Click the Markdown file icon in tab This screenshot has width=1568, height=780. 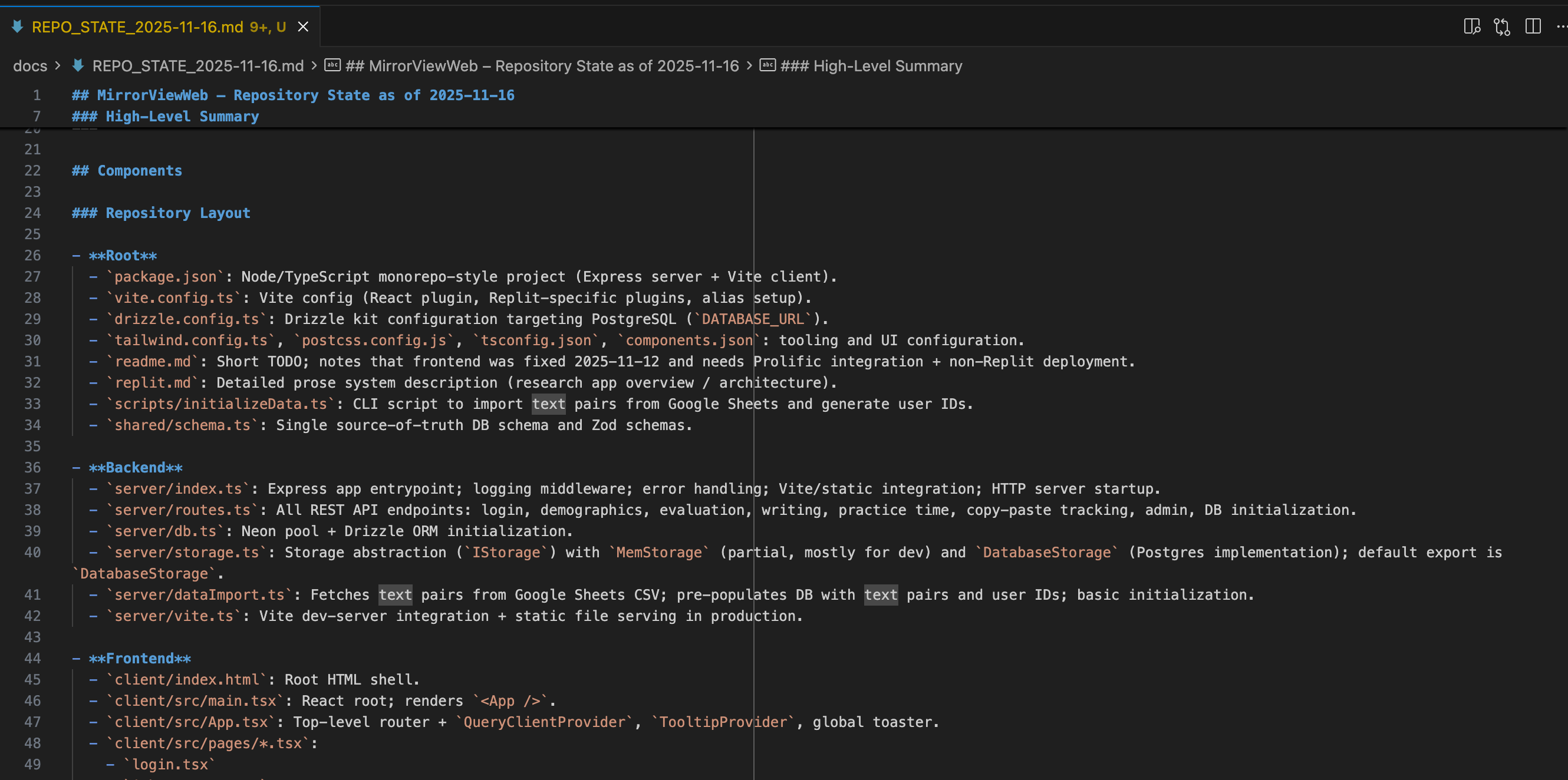tap(18, 27)
